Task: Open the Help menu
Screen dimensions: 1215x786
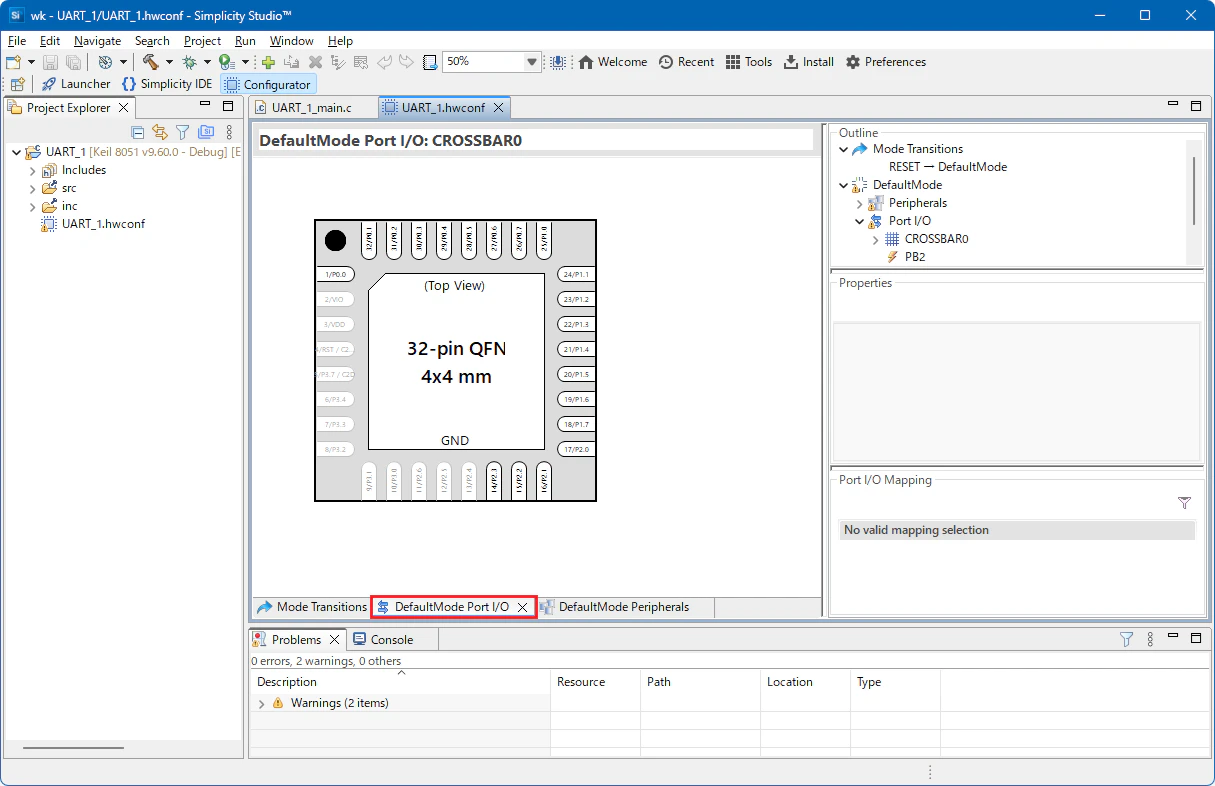Action: point(340,41)
